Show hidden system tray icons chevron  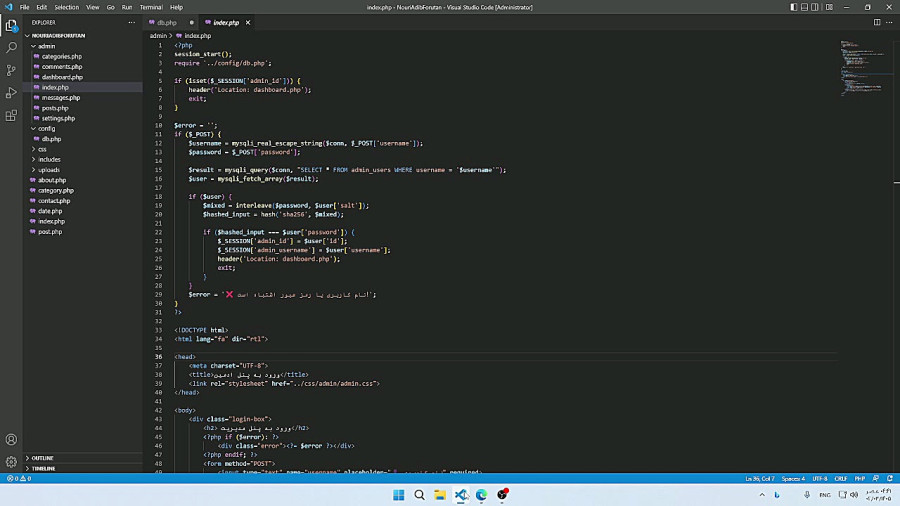[762, 495]
